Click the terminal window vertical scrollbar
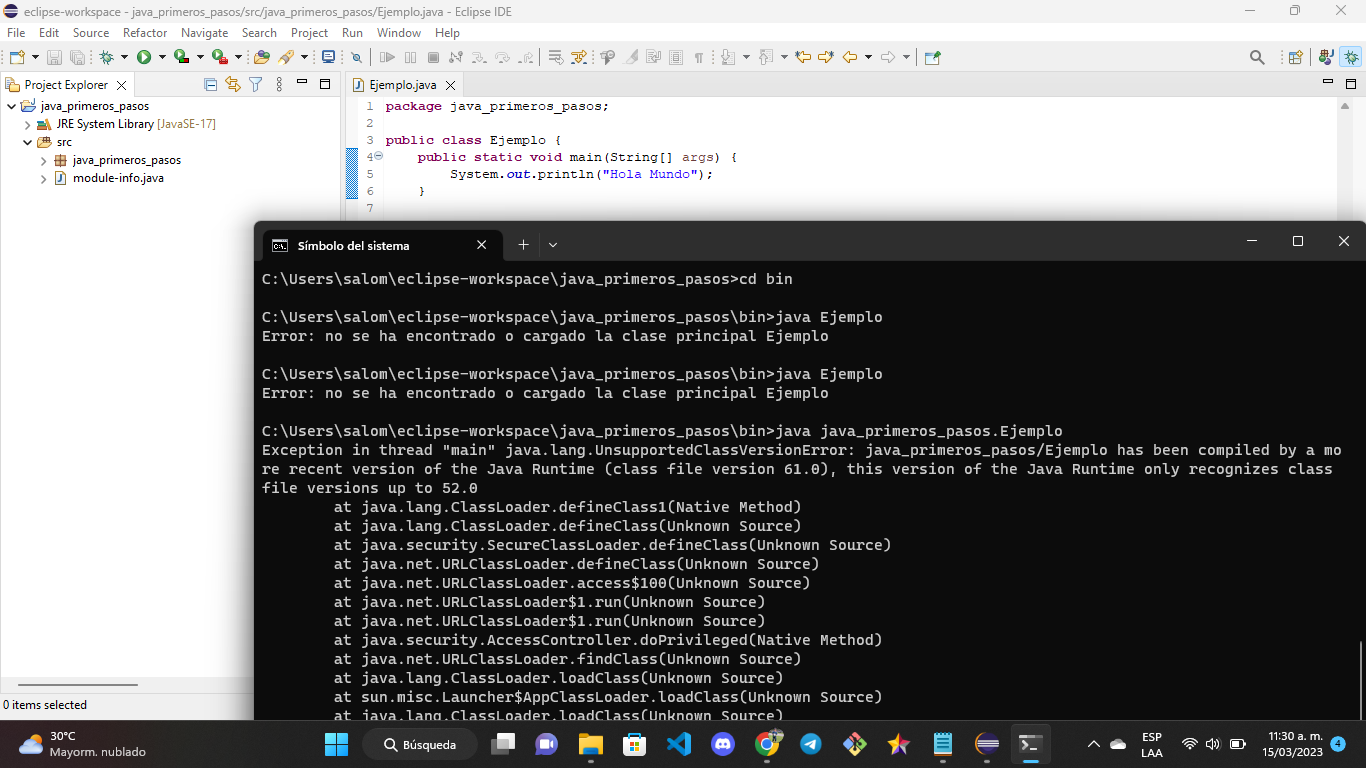This screenshot has height=768, width=1366. coord(1361,680)
